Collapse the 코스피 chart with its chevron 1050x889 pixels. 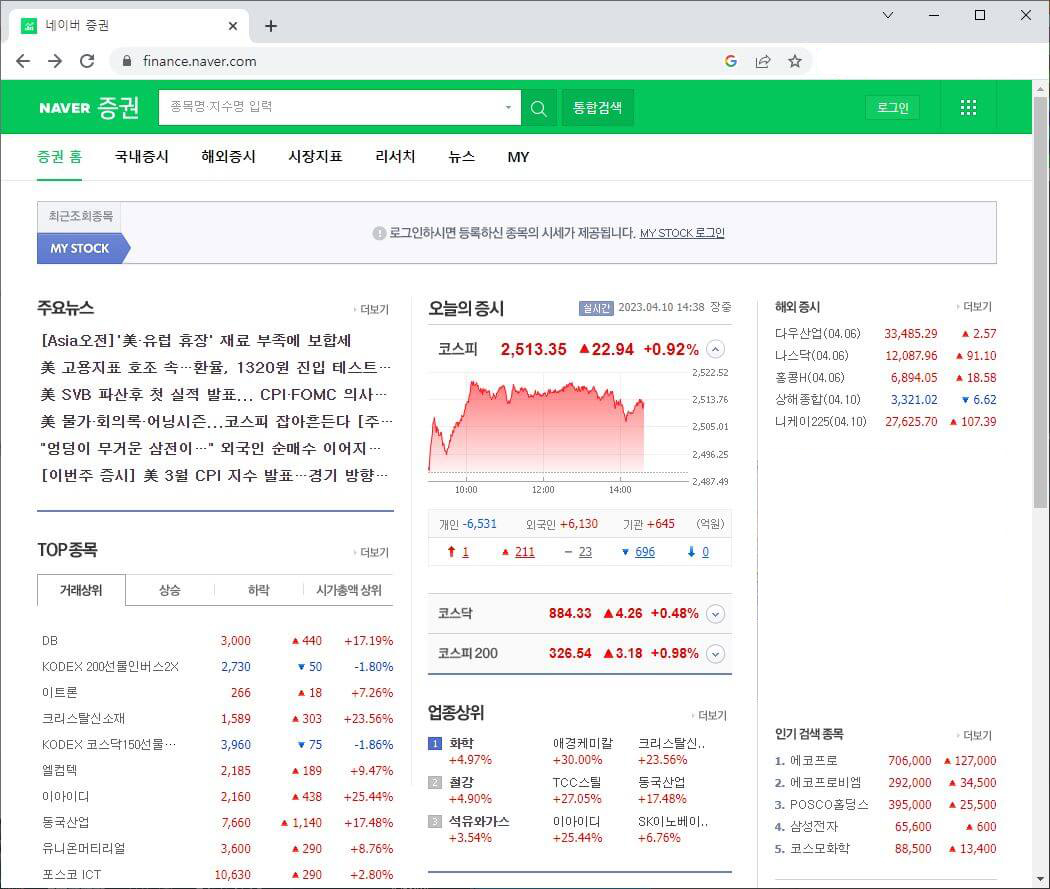714,349
